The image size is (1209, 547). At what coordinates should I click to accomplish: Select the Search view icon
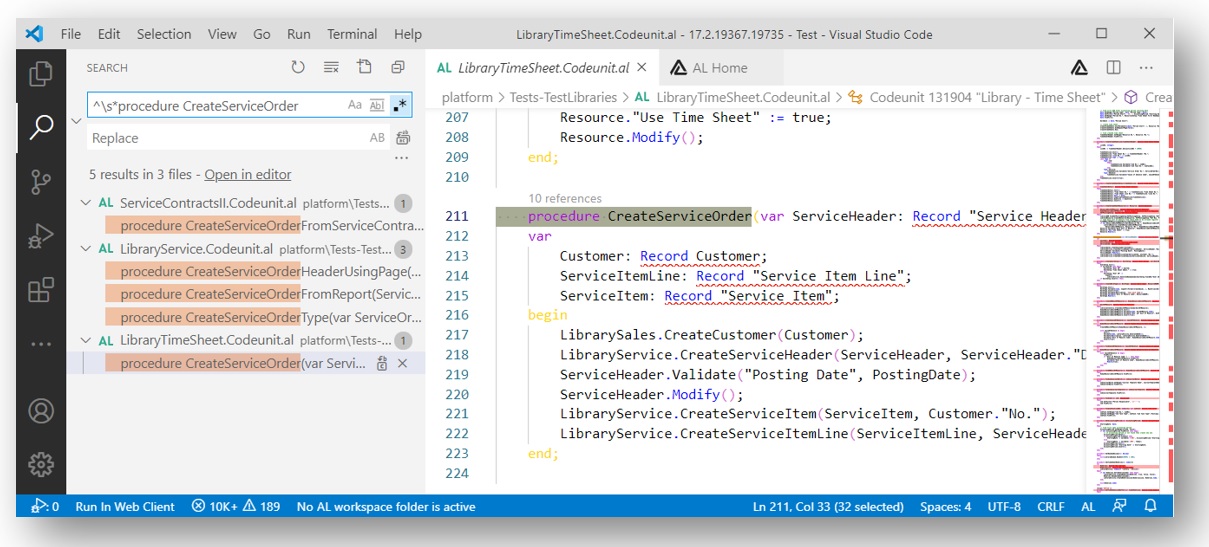point(41,127)
